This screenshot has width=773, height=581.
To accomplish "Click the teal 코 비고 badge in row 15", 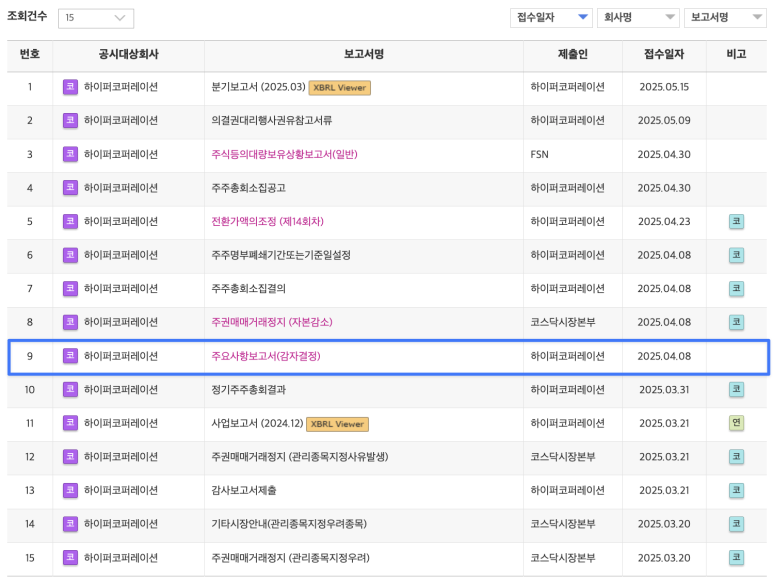I will click(737, 558).
